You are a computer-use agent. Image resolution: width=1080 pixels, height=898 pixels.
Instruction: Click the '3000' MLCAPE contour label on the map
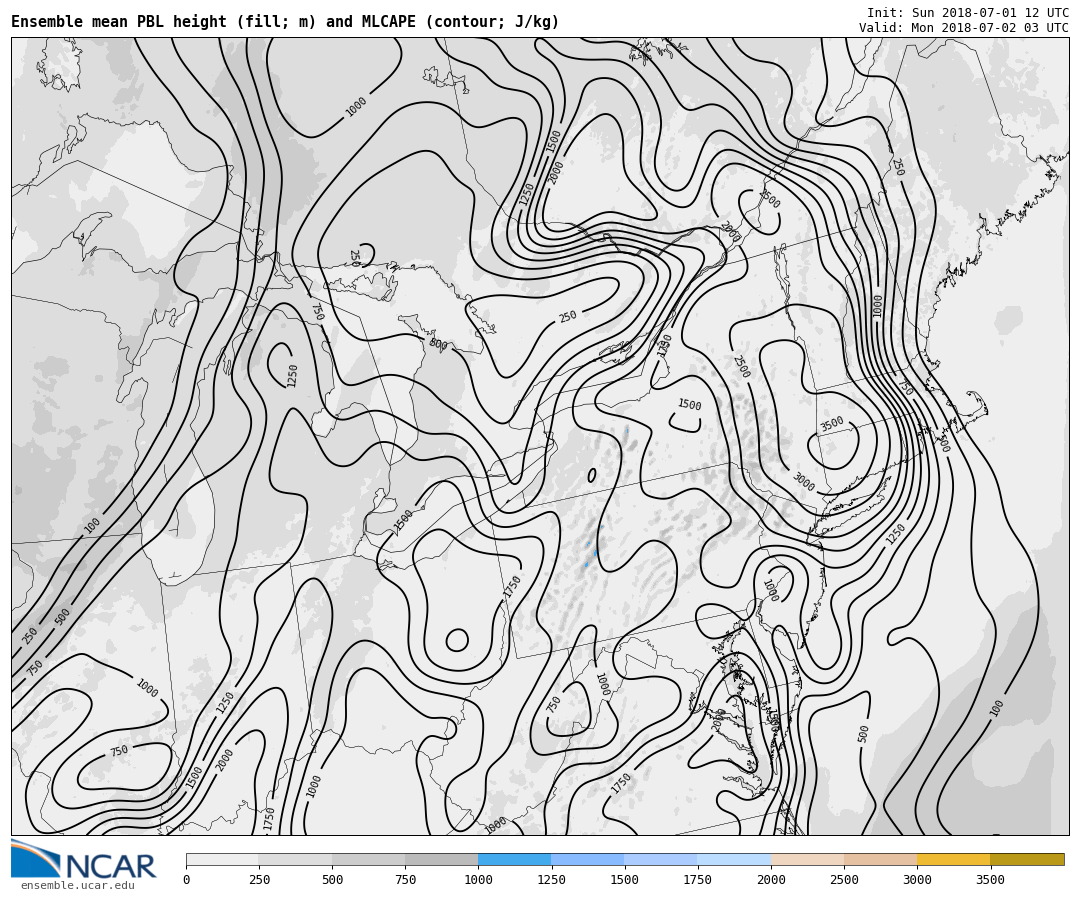(x=804, y=481)
